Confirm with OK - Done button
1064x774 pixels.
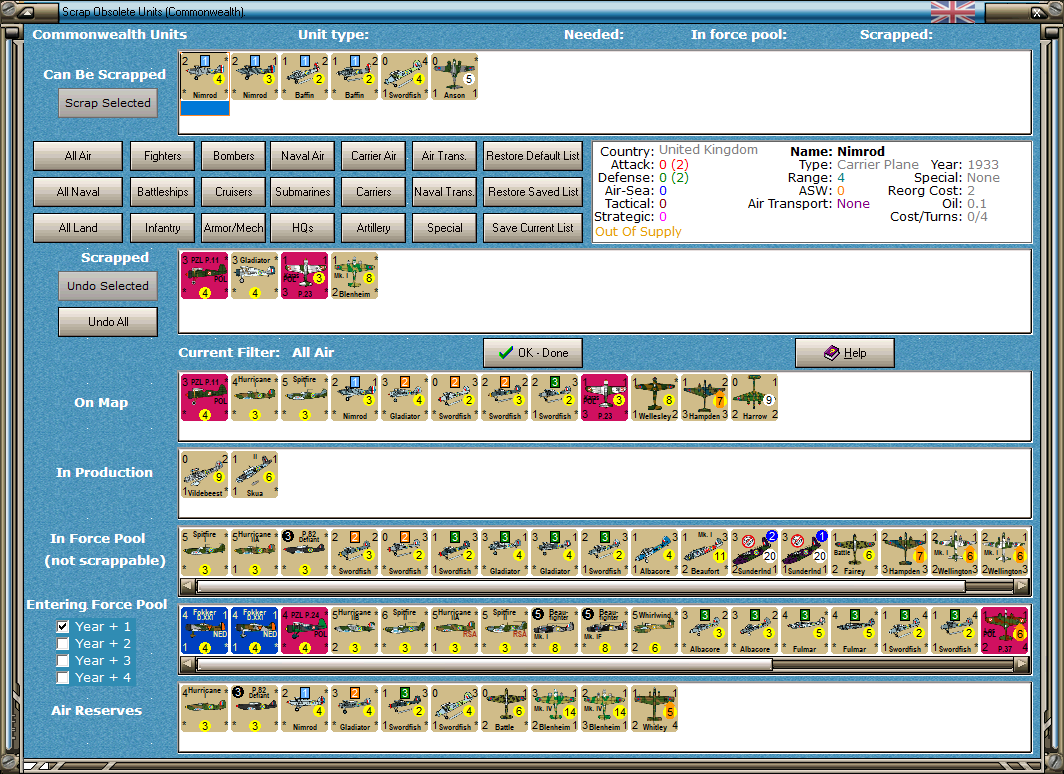tap(533, 353)
